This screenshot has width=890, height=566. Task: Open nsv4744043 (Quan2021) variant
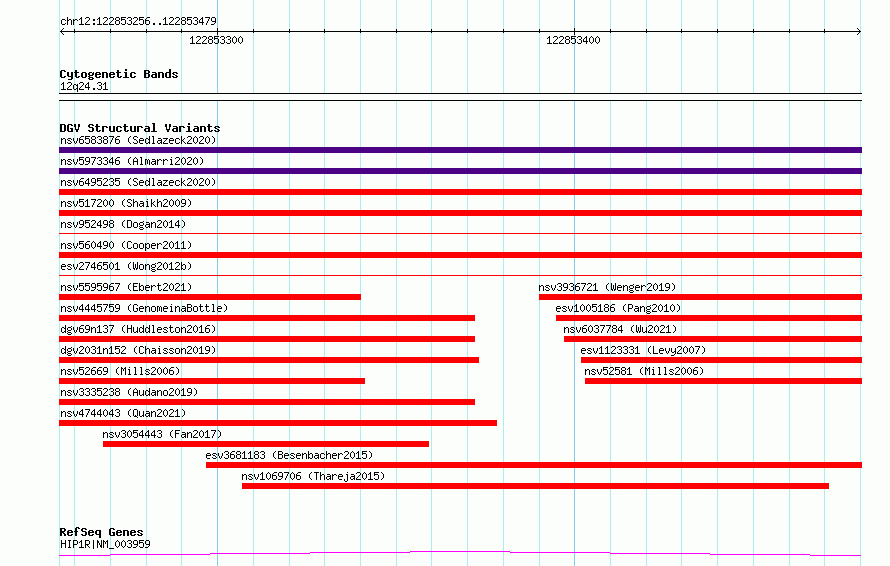click(x=123, y=413)
